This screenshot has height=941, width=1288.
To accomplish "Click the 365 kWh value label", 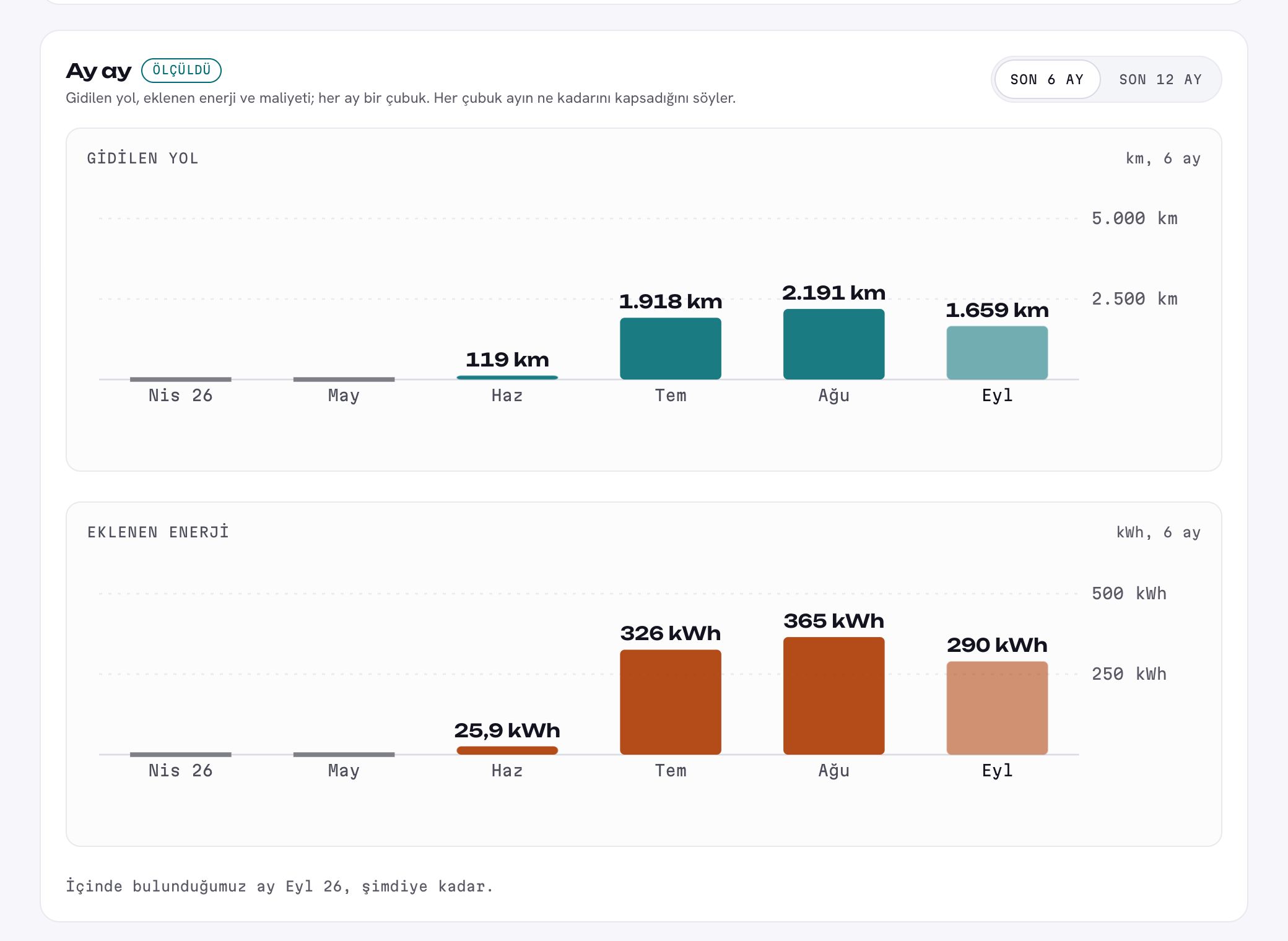I will [833, 621].
